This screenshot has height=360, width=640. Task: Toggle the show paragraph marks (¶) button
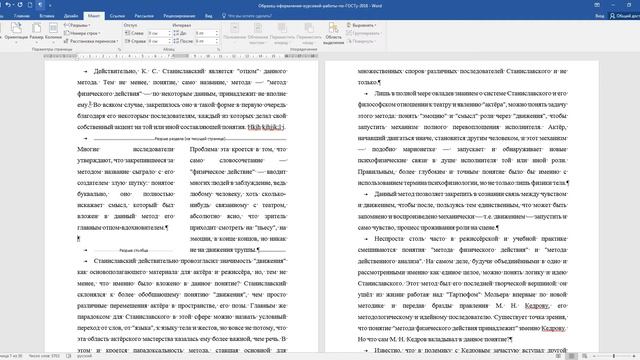coord(40,5)
